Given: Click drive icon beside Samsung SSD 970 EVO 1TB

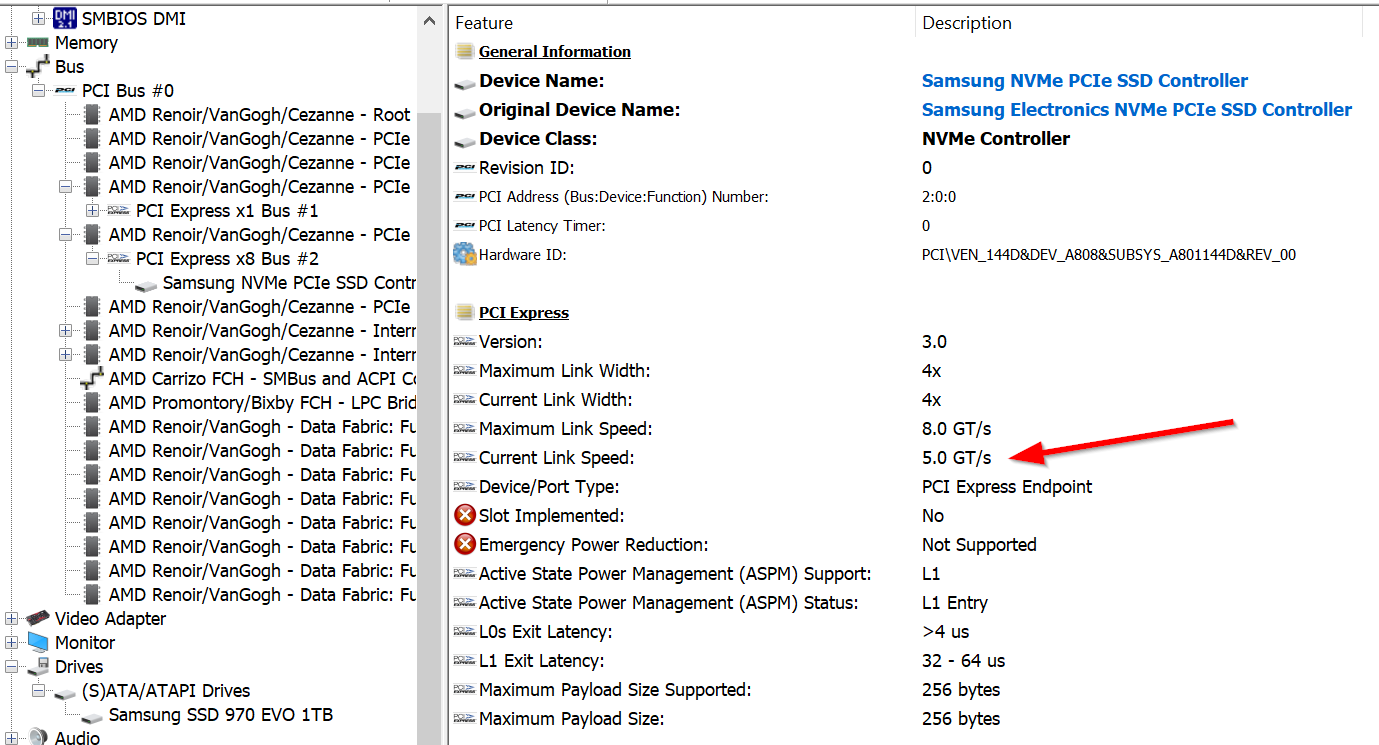Looking at the screenshot, I should [x=92, y=717].
